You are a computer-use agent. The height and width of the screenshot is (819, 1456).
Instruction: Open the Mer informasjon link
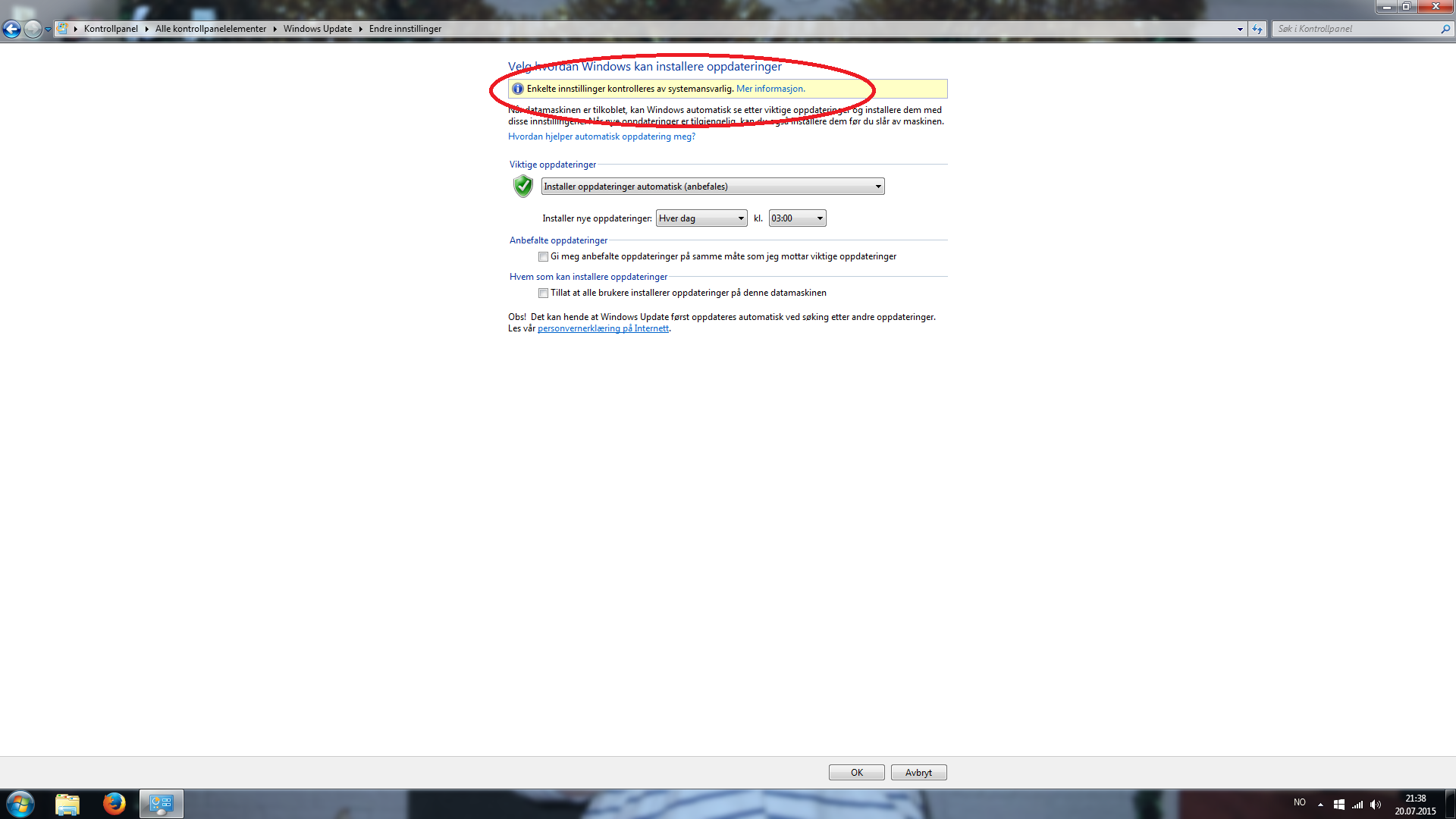pyautogui.click(x=770, y=89)
